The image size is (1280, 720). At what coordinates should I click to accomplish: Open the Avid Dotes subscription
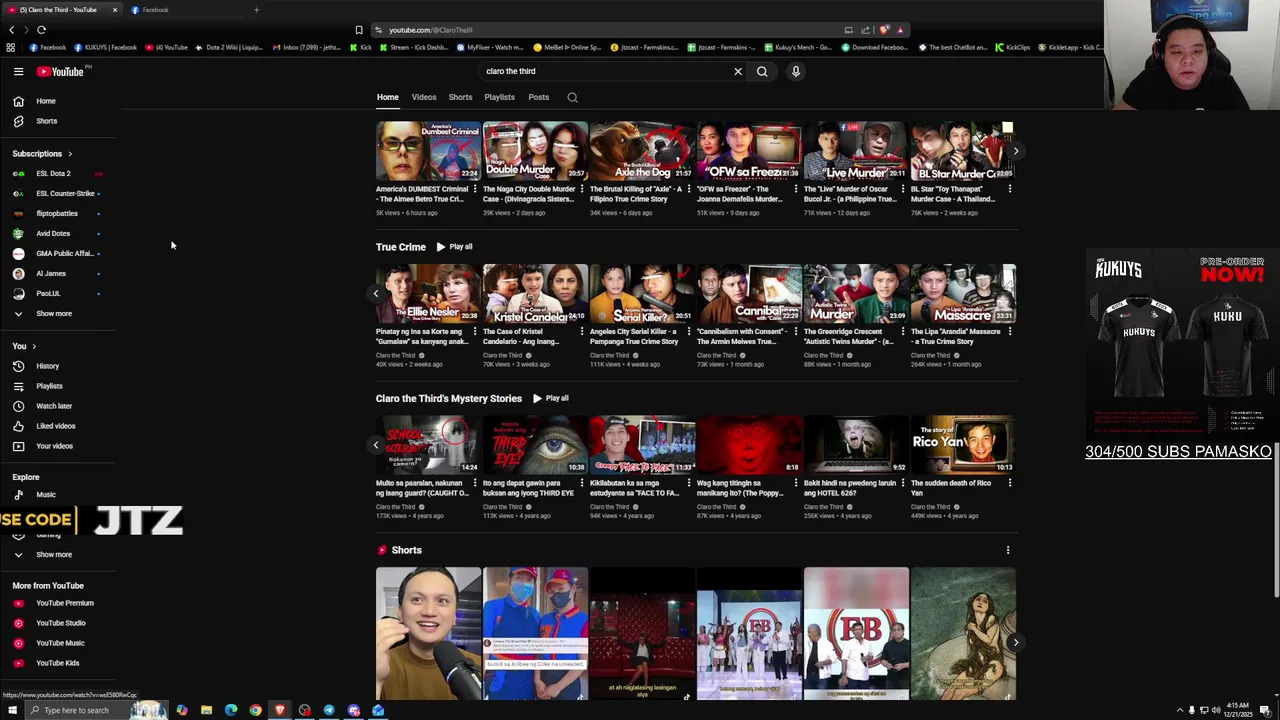click(x=53, y=234)
